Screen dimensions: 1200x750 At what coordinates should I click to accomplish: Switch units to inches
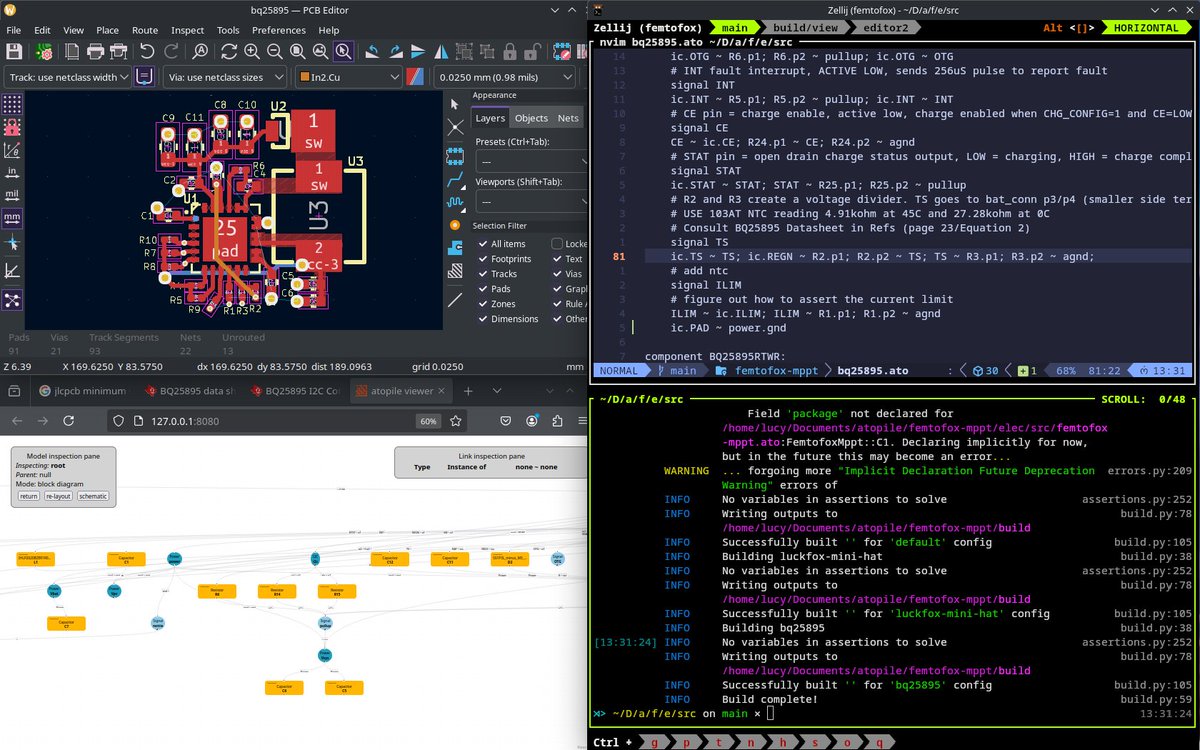[12, 172]
